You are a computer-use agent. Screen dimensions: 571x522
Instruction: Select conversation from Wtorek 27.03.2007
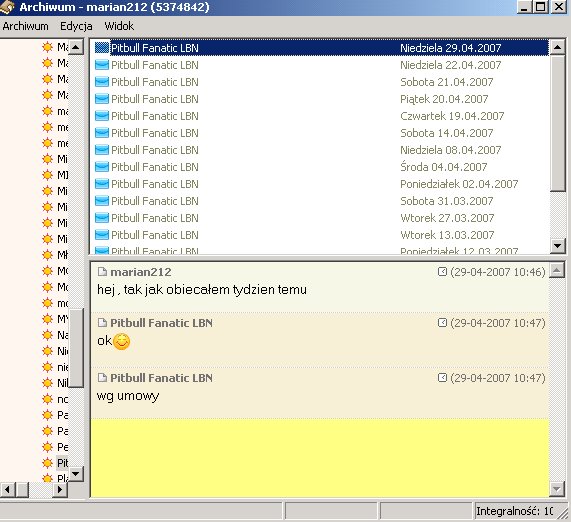[x=321, y=218]
